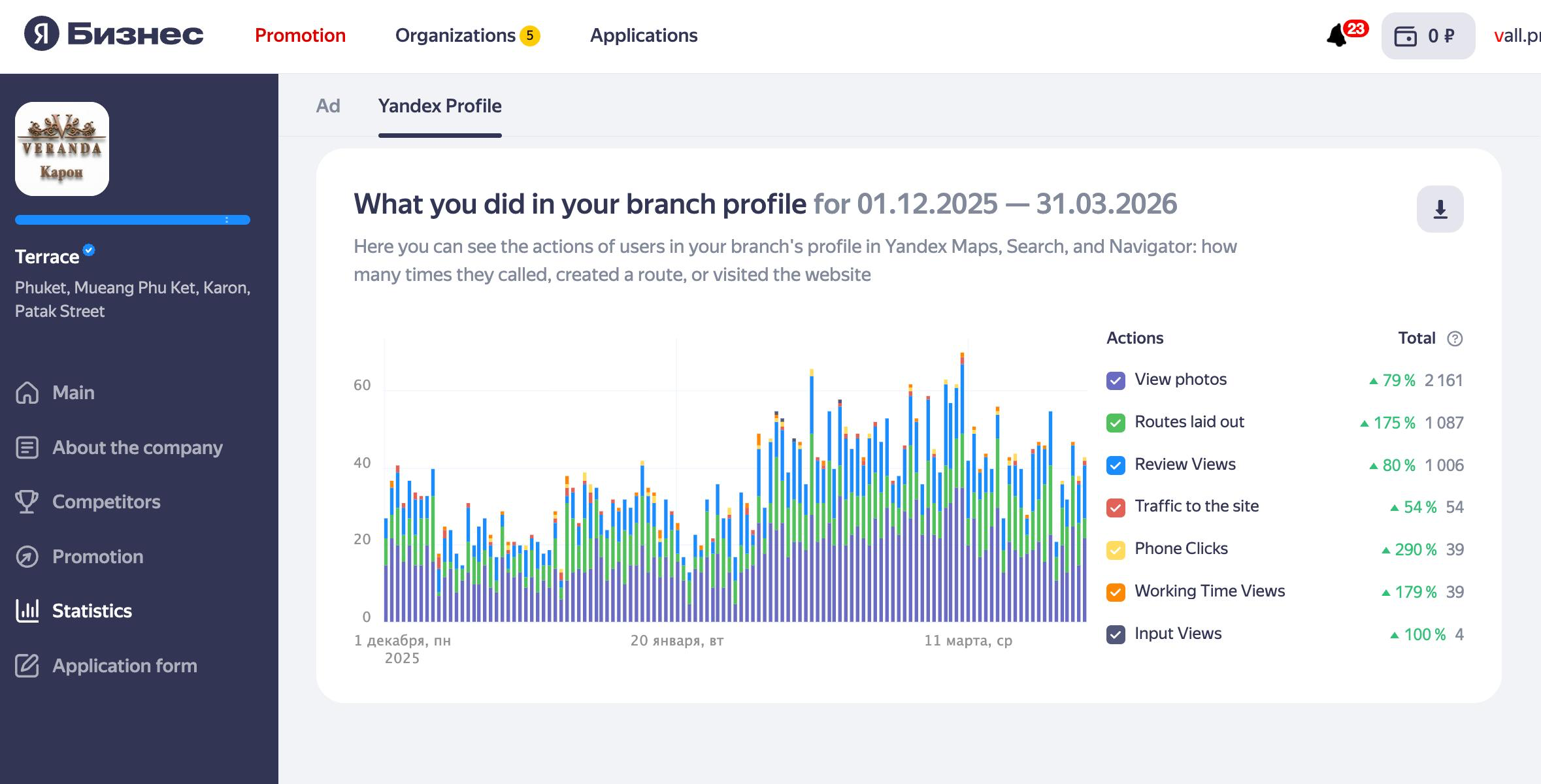Screen dimensions: 1541x784
Task: Click the 175 % growth value
Action: click(1394, 423)
